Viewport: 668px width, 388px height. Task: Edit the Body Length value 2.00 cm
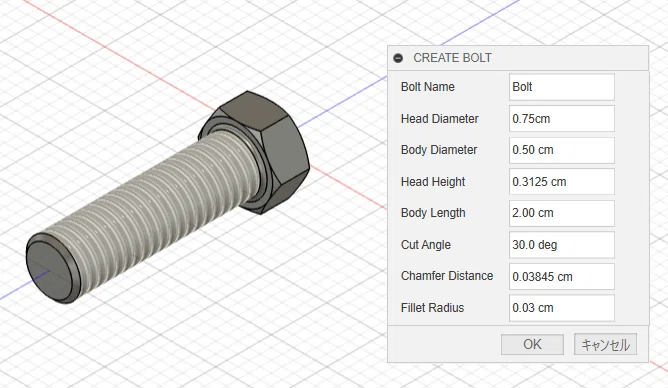(561, 213)
